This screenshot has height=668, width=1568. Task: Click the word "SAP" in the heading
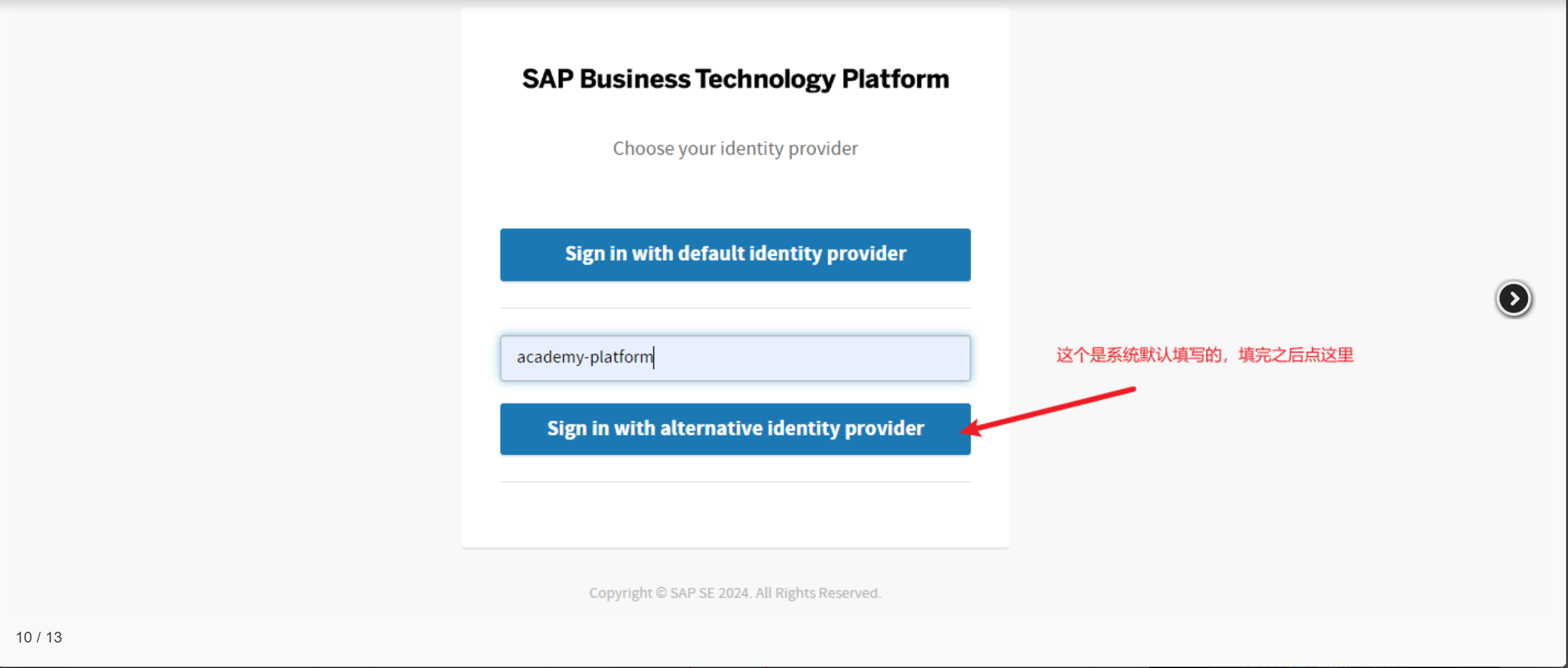(548, 79)
